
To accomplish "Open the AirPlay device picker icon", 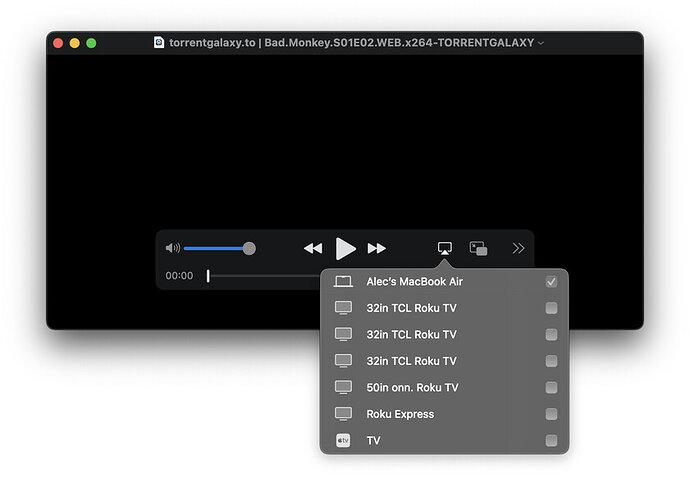I will coord(444,248).
